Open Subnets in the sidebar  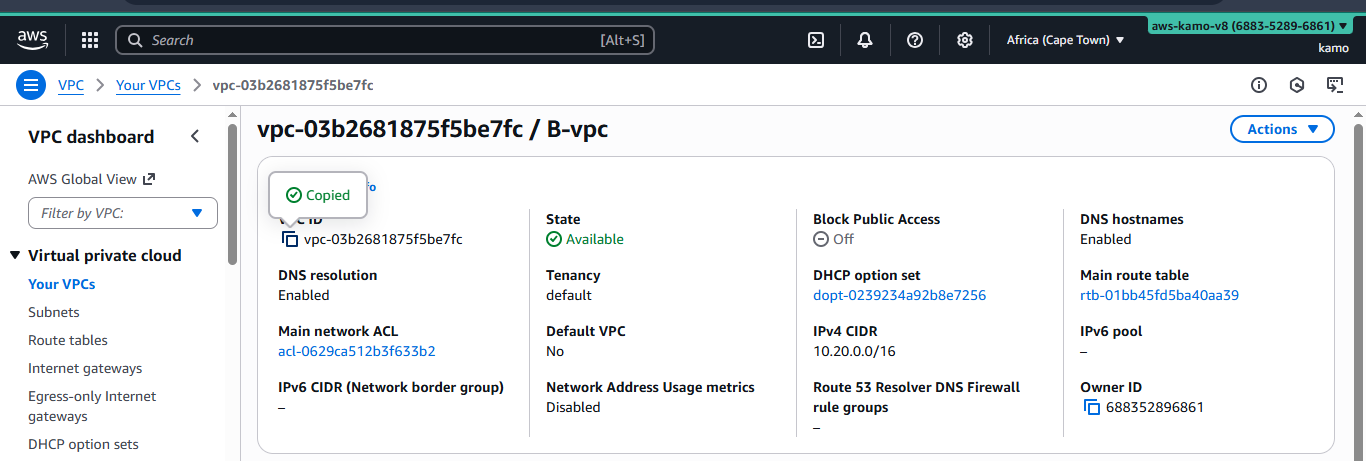tap(54, 312)
